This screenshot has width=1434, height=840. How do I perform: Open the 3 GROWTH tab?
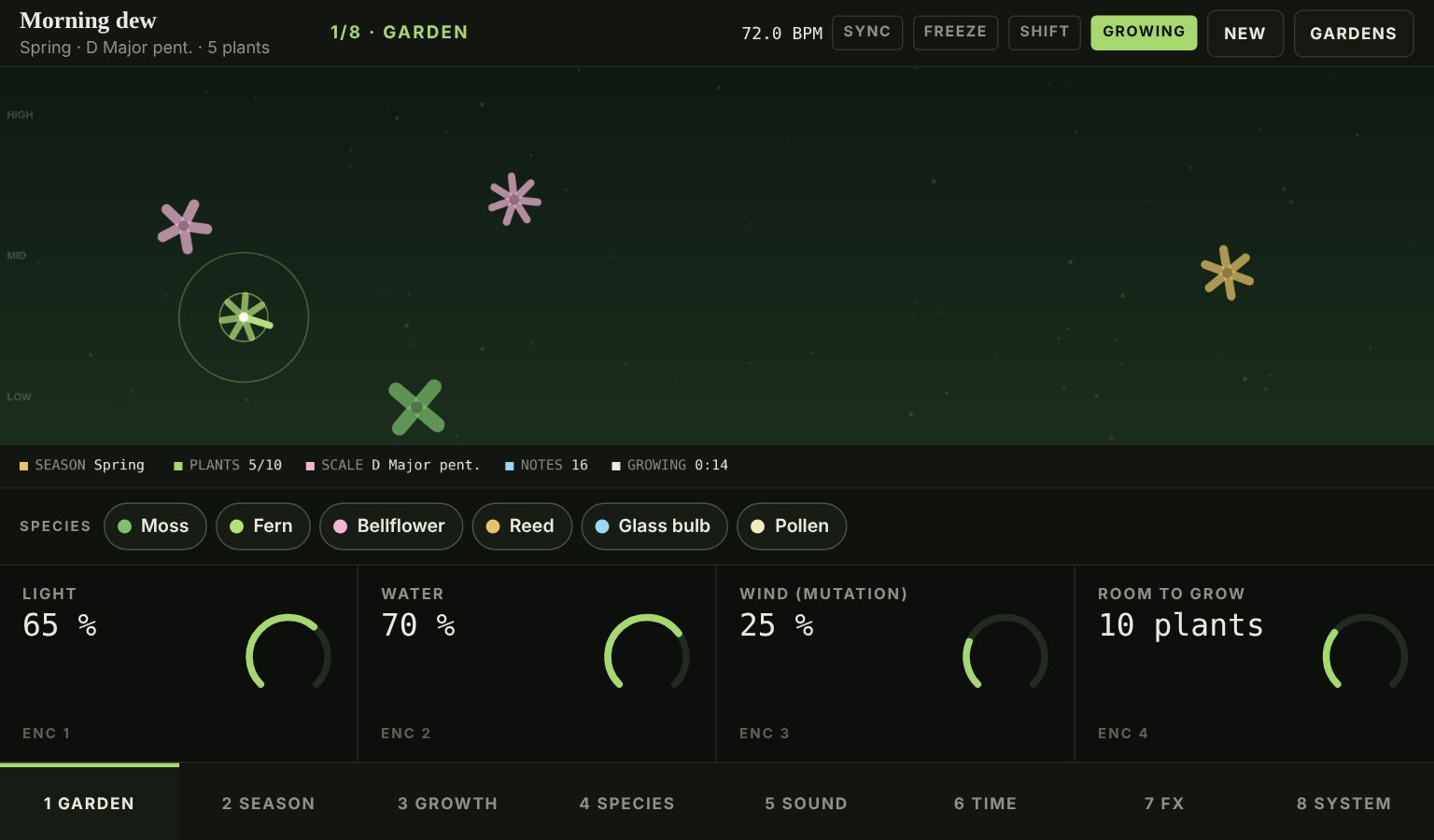(x=448, y=803)
